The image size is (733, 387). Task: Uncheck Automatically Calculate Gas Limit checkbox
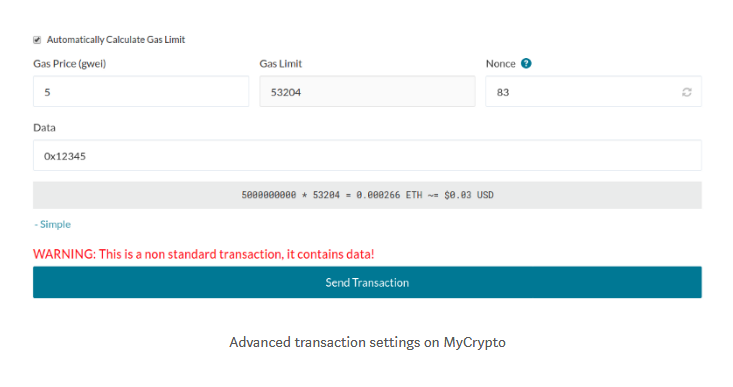37,40
